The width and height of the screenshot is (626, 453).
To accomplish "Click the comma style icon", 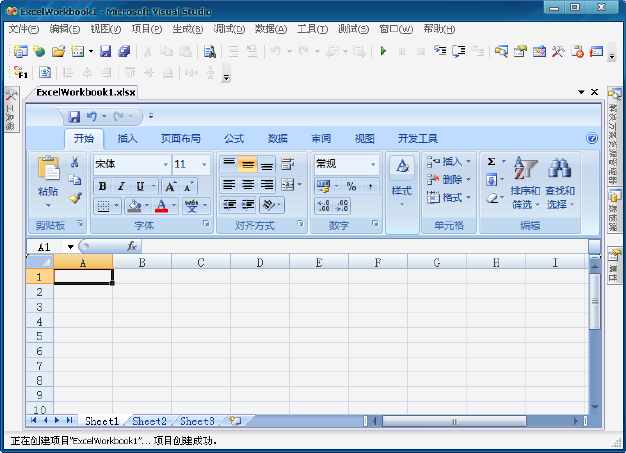I will point(370,186).
